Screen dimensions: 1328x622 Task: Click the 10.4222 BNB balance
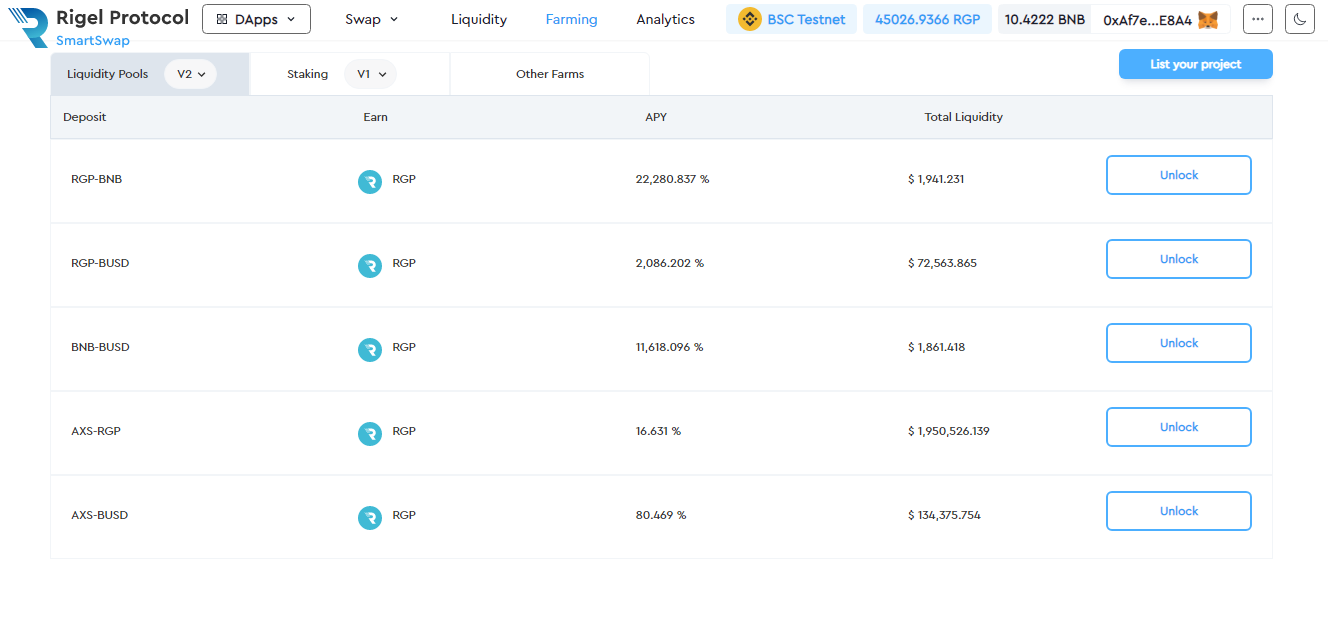[x=1044, y=20]
